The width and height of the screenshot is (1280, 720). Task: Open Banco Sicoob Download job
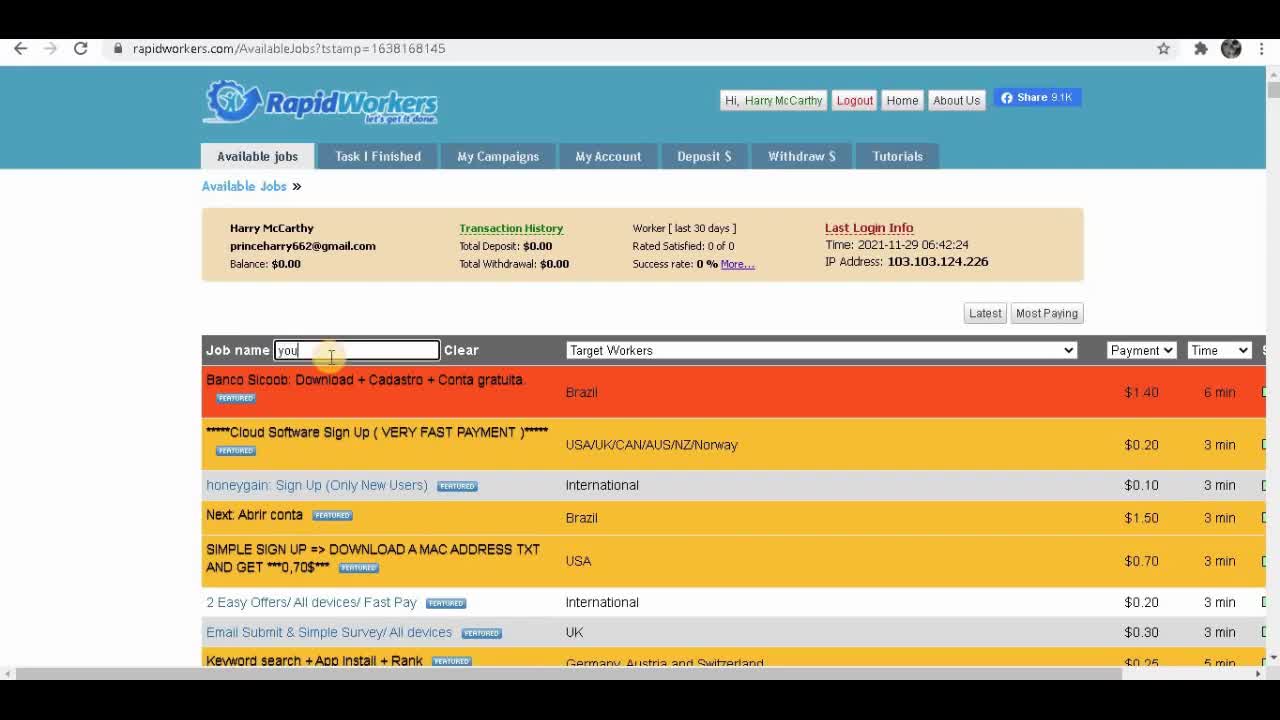pos(365,380)
